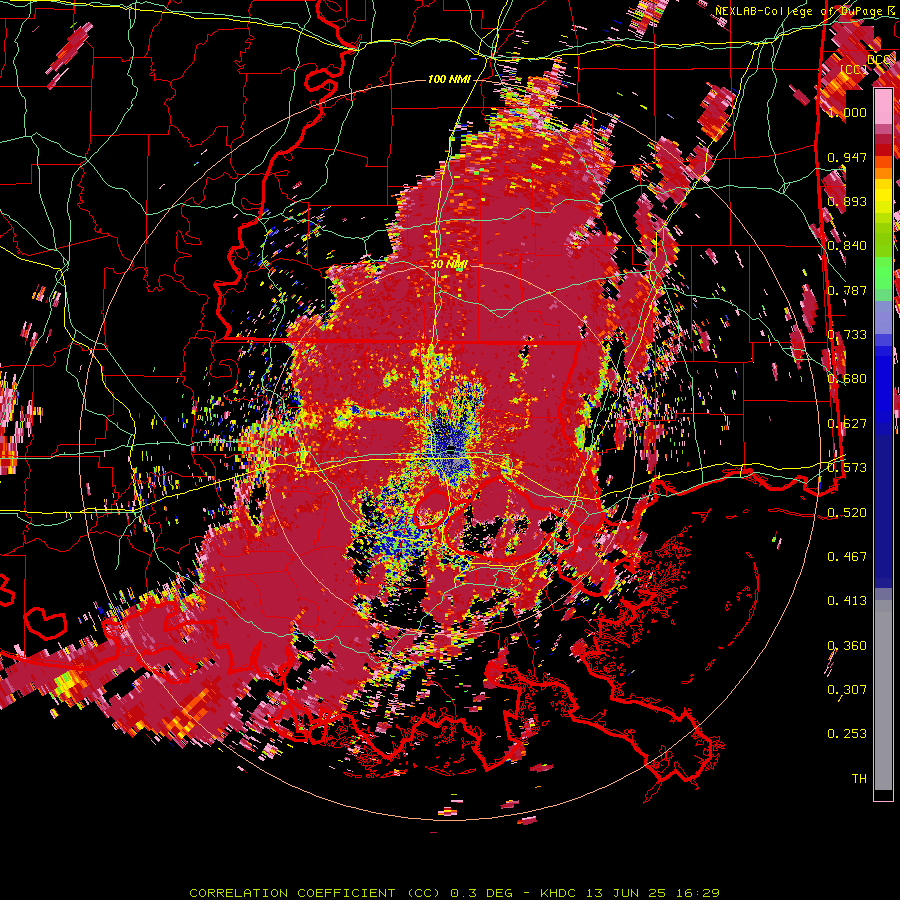Viewport: 900px width, 900px height.
Task: Click the 100 NMI range ring label
Action: [x=448, y=79]
